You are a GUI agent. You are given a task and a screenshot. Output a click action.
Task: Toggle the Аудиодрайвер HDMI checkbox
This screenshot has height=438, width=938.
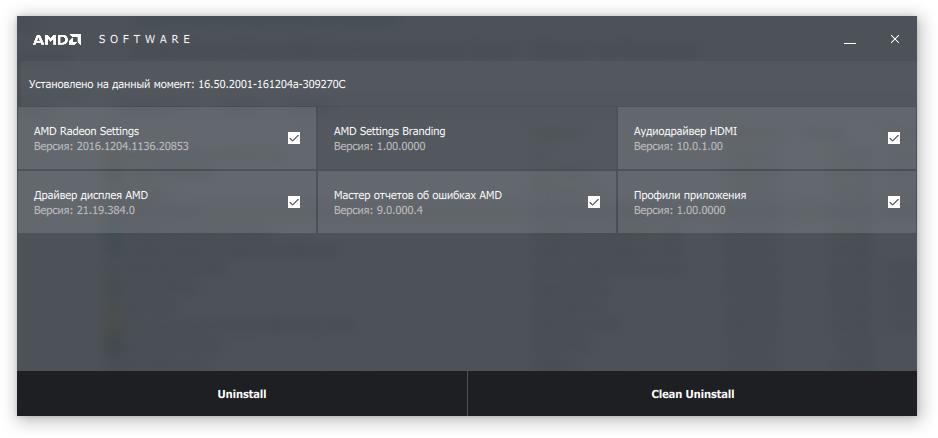894,138
